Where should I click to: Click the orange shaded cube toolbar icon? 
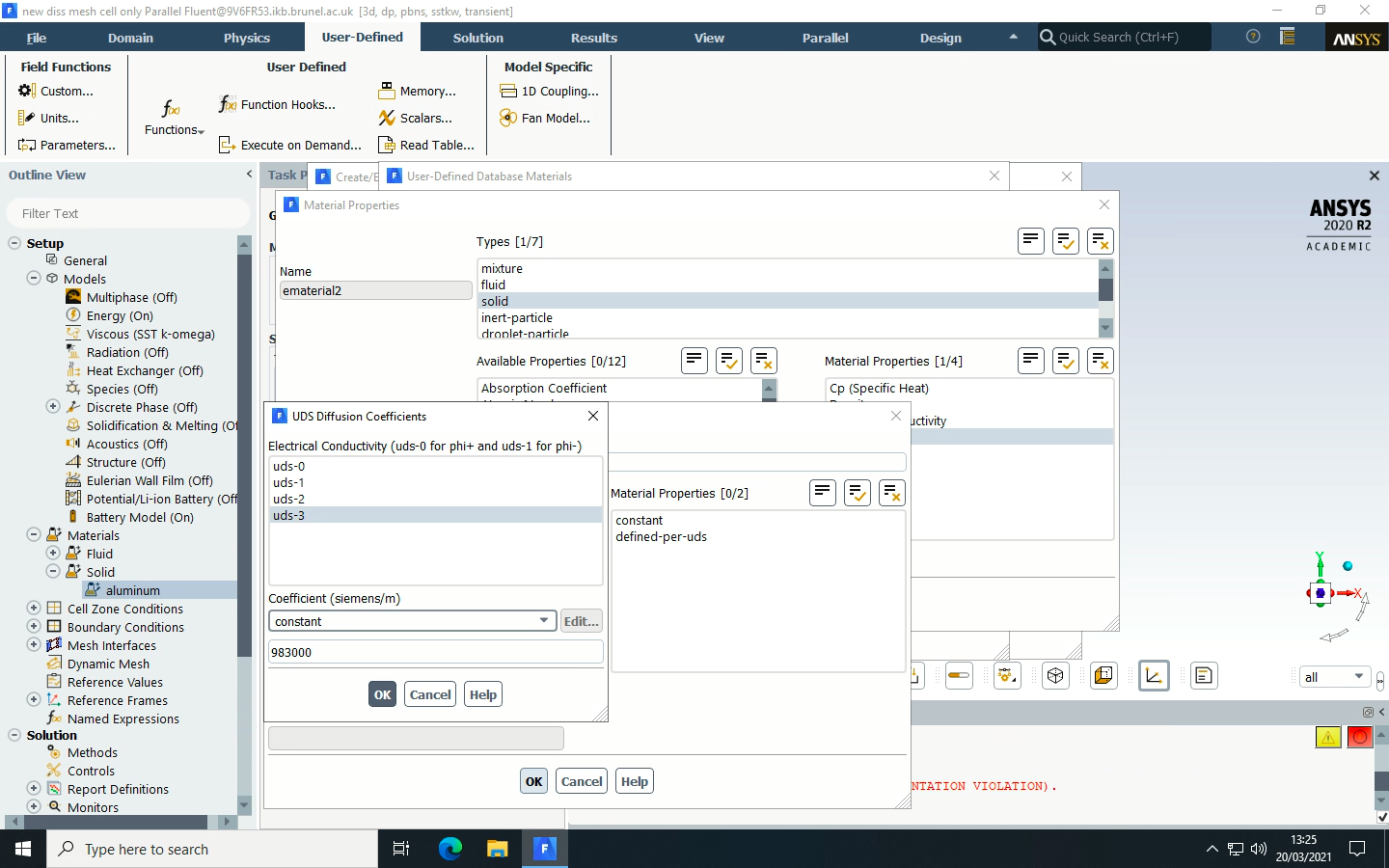[1103, 675]
